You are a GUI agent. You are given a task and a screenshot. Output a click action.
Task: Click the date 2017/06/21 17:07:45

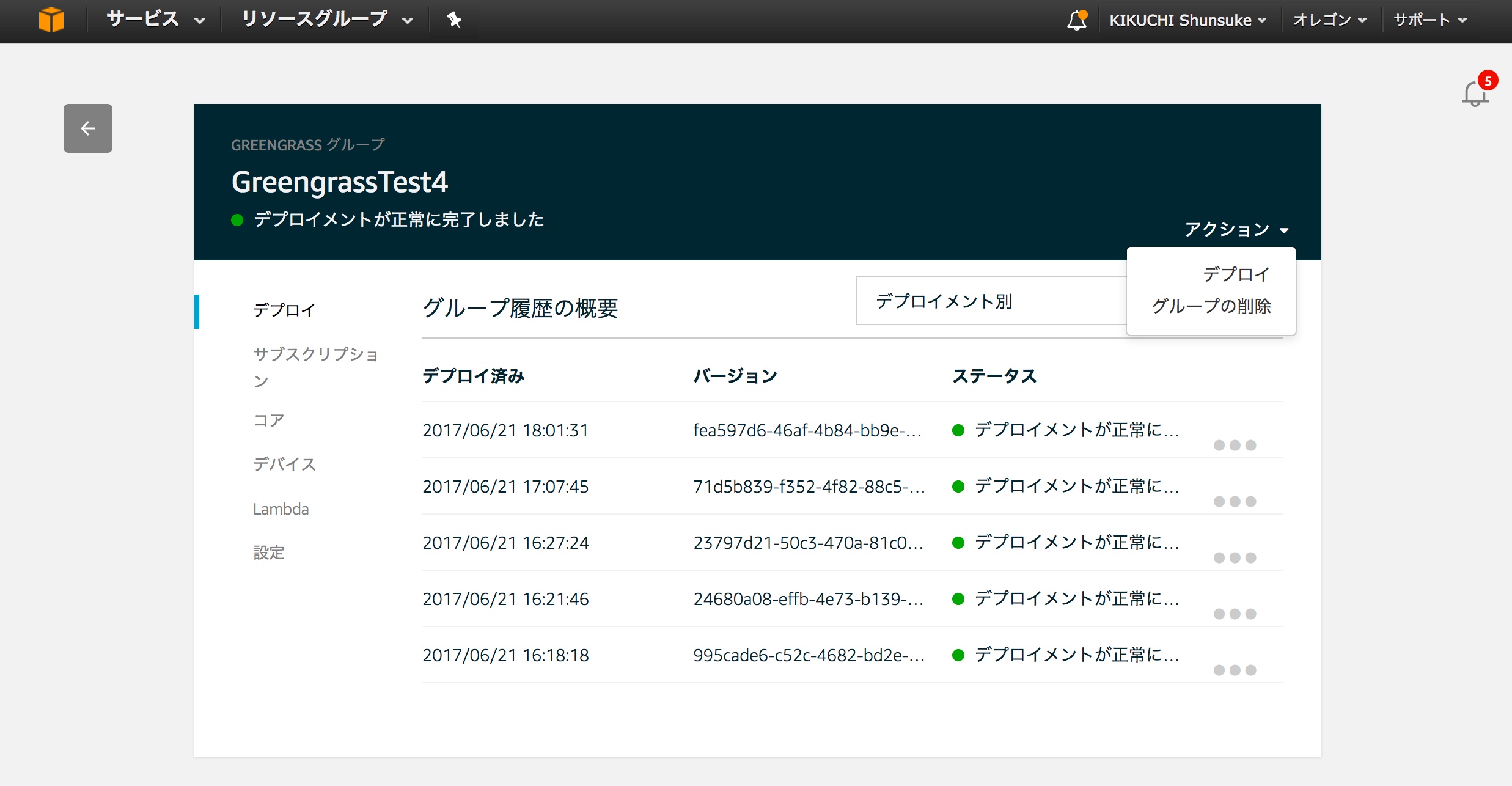point(505,487)
